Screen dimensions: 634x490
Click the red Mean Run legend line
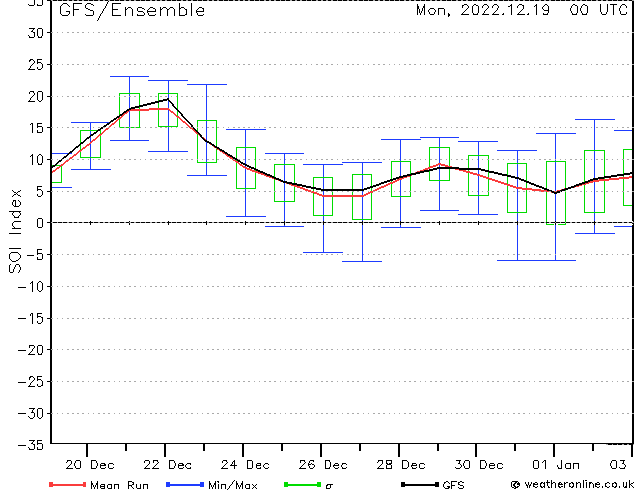point(68,484)
